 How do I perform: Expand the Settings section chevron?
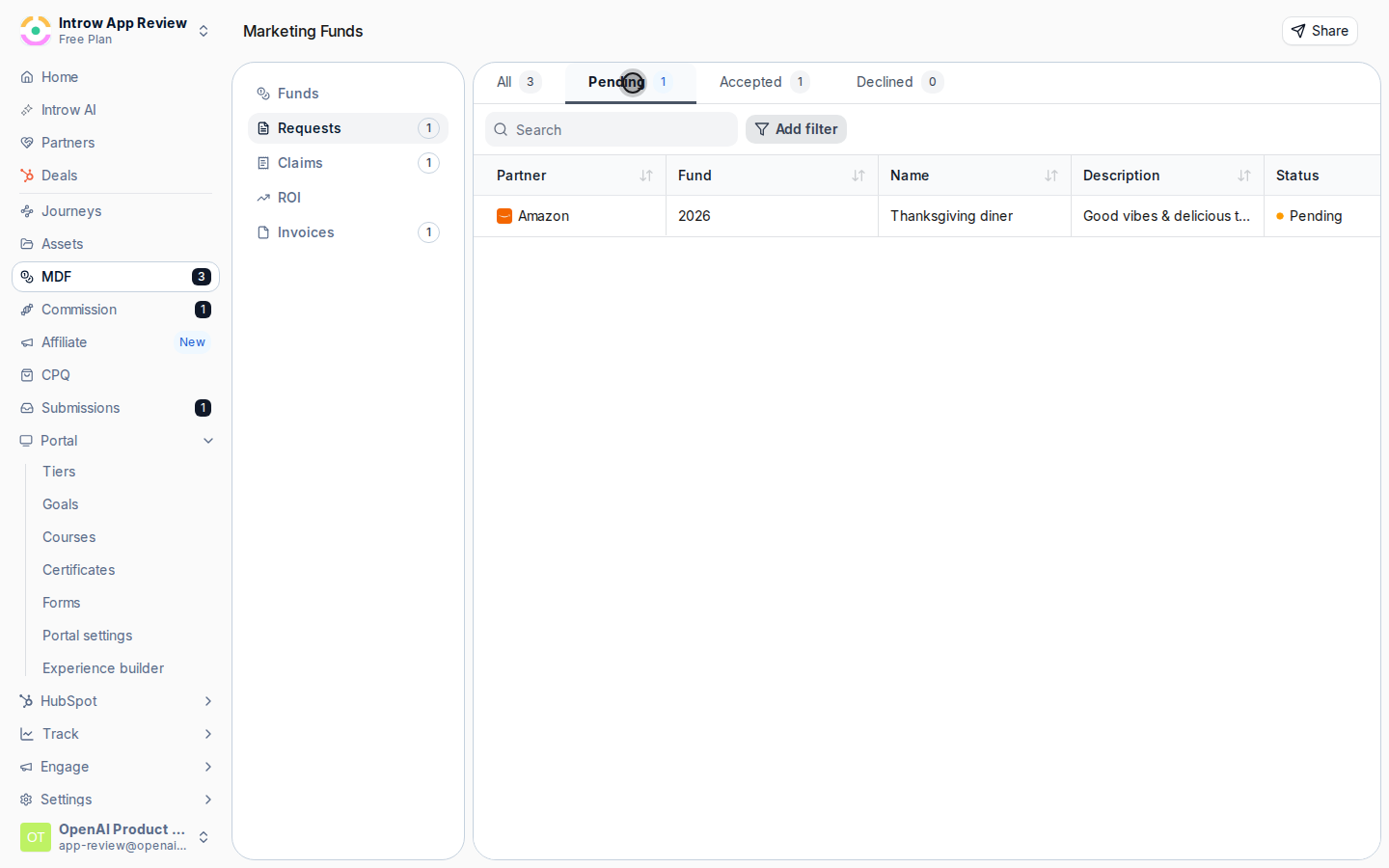tap(208, 800)
